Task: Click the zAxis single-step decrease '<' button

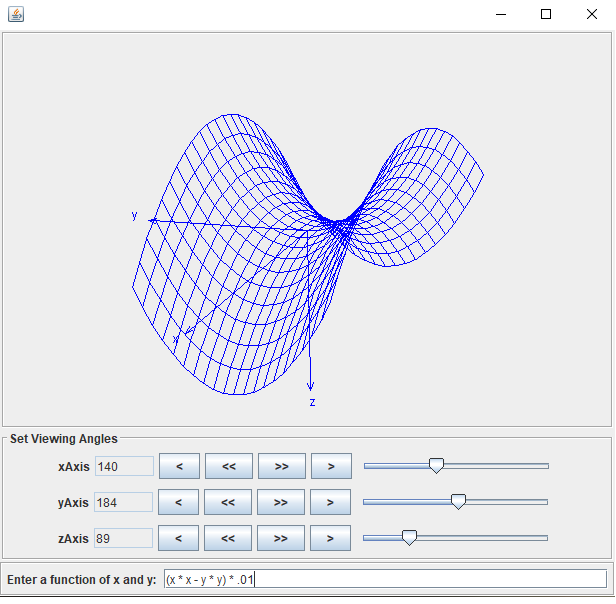Action: (178, 538)
